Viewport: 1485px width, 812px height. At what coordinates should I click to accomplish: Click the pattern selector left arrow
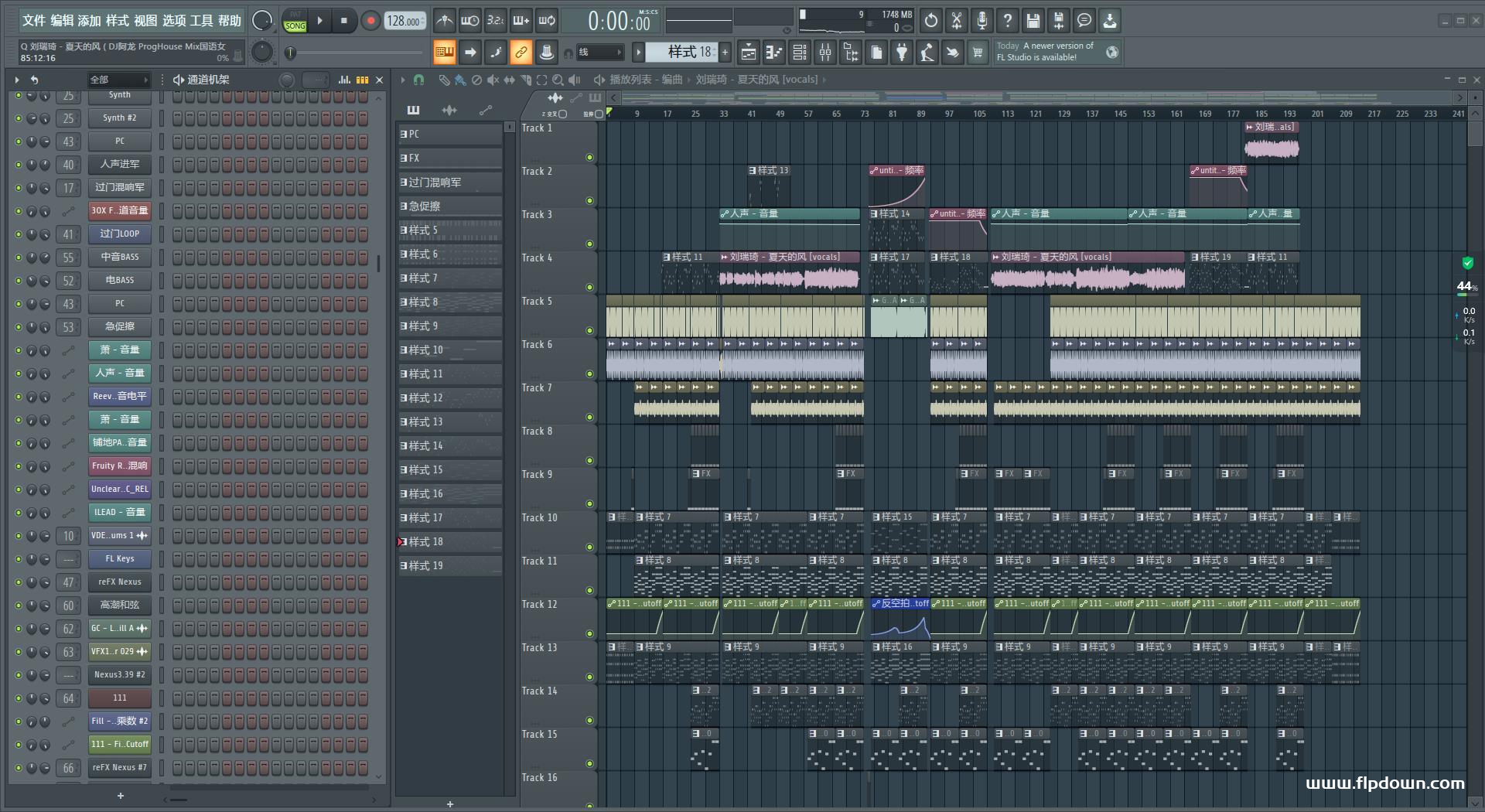pos(638,53)
